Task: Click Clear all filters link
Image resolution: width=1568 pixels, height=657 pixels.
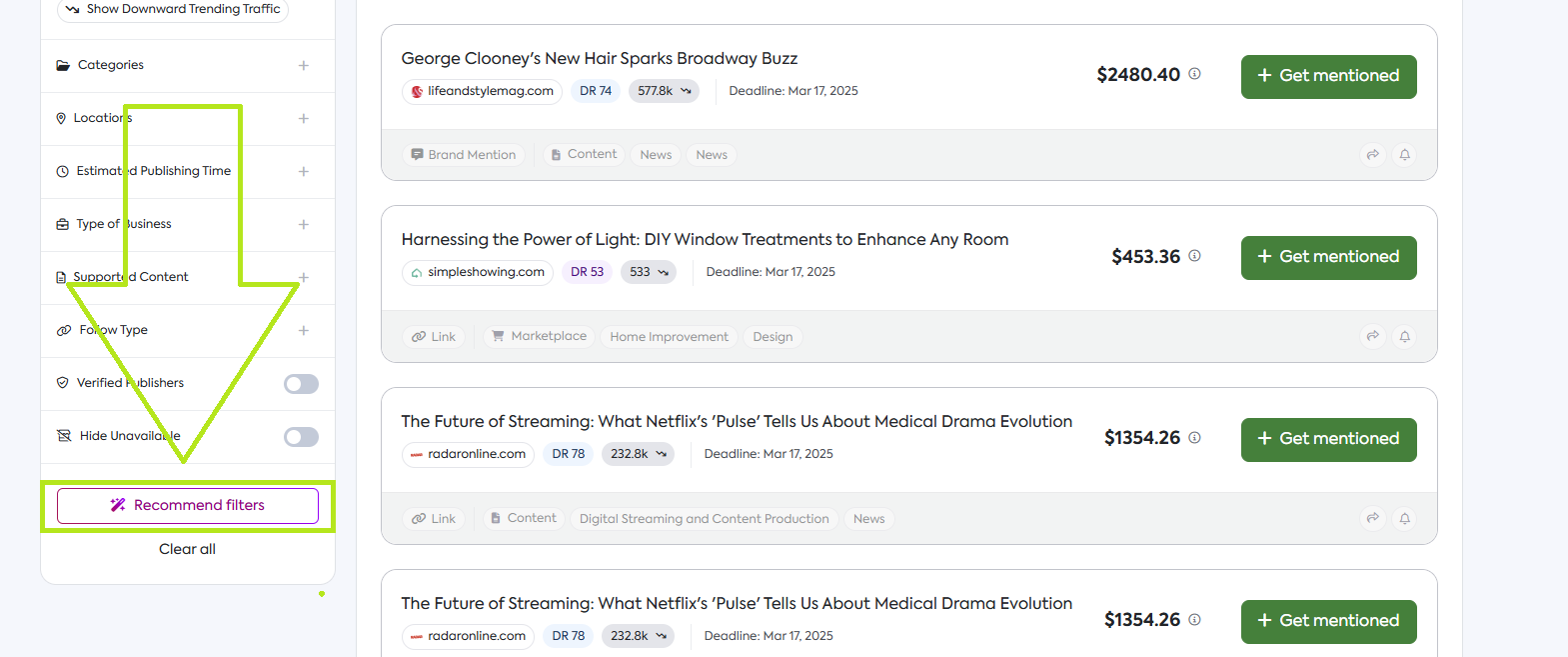Action: click(187, 549)
